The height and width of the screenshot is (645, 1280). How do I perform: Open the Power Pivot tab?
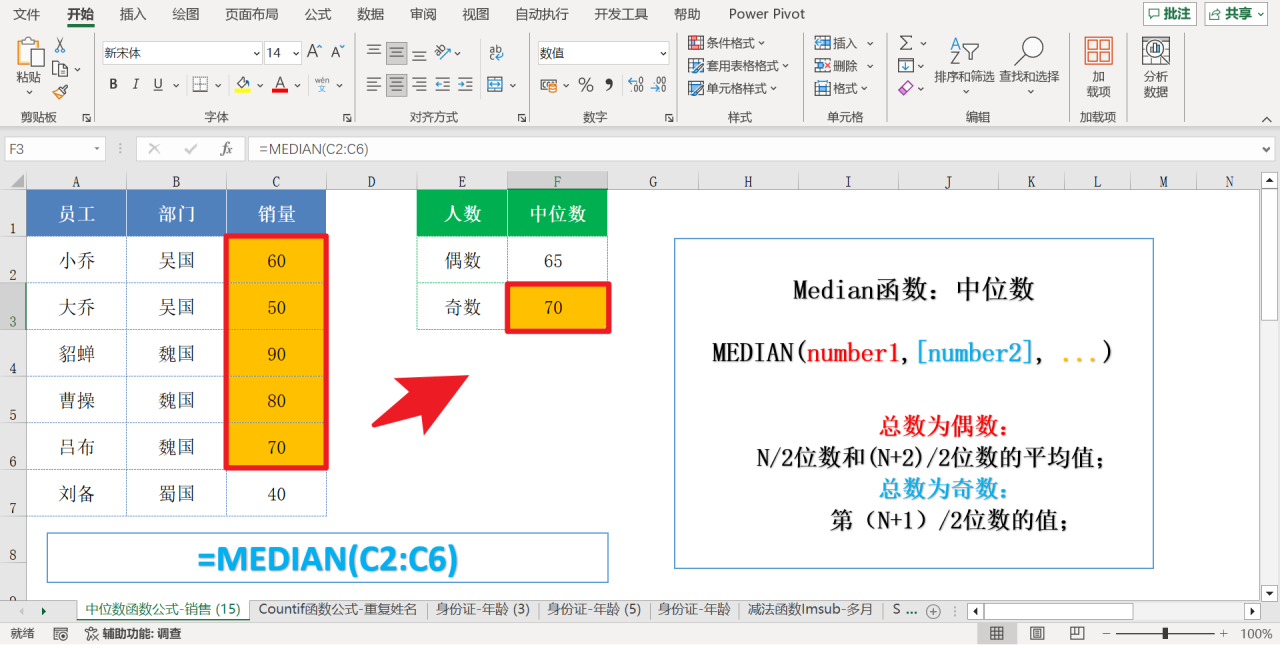[768, 14]
